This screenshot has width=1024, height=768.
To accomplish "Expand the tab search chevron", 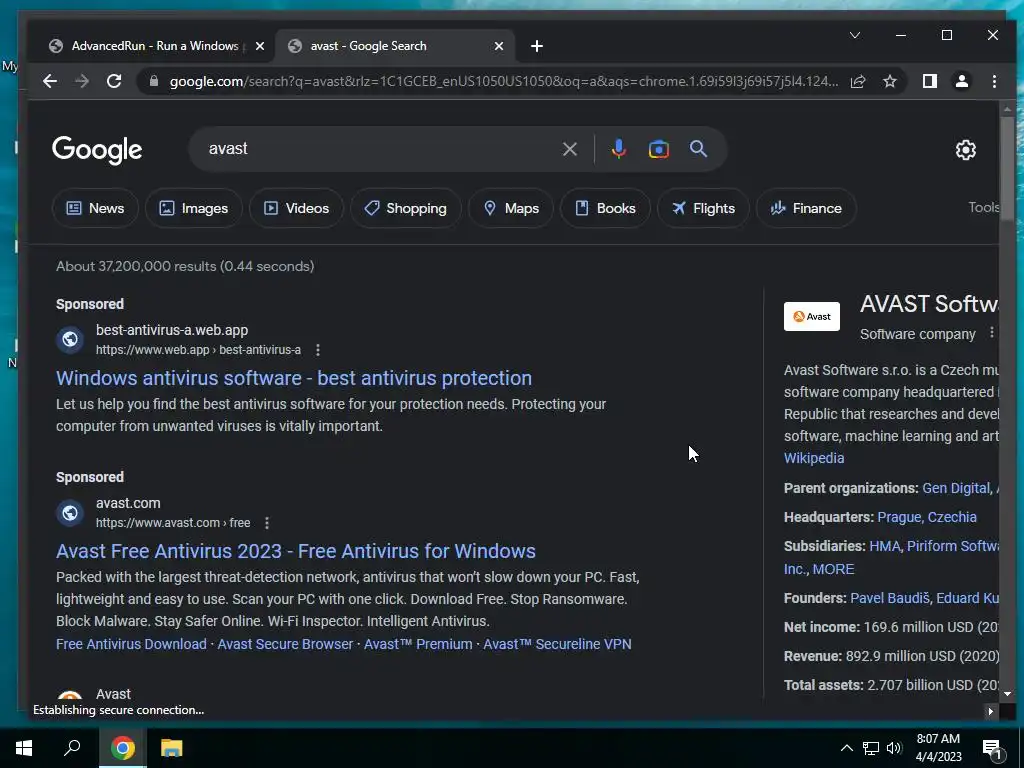I will 855,35.
